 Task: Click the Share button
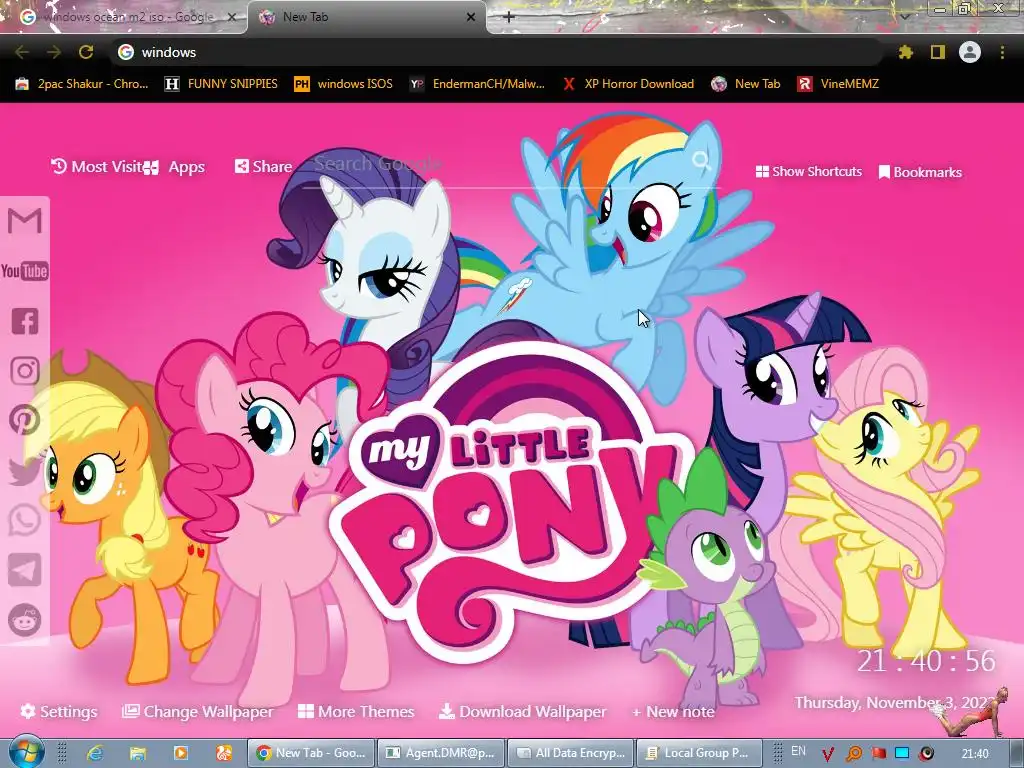(x=264, y=167)
